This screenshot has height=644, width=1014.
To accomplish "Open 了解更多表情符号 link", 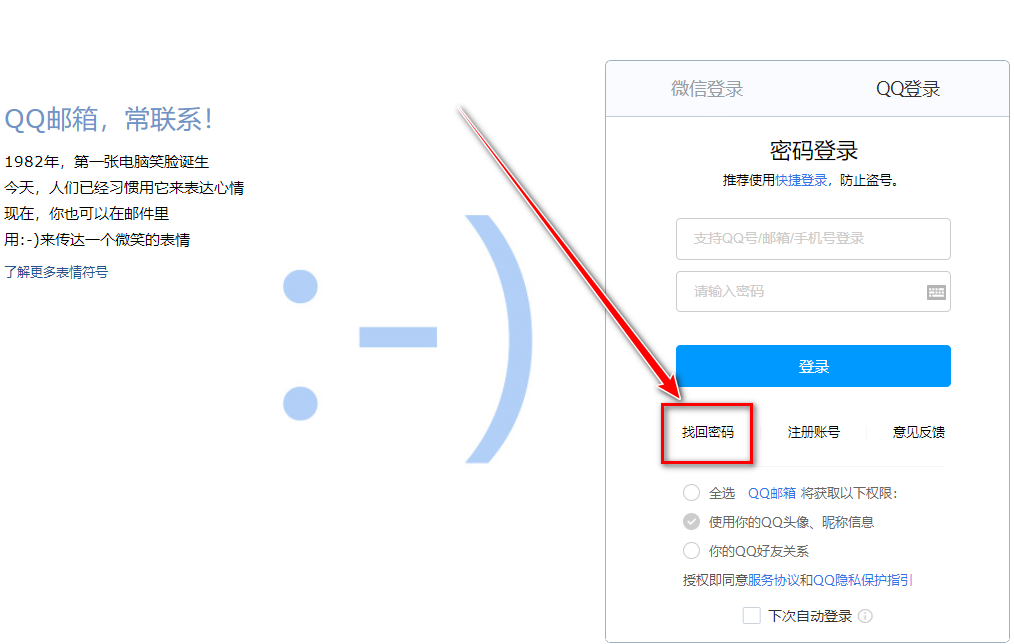I will [56, 272].
